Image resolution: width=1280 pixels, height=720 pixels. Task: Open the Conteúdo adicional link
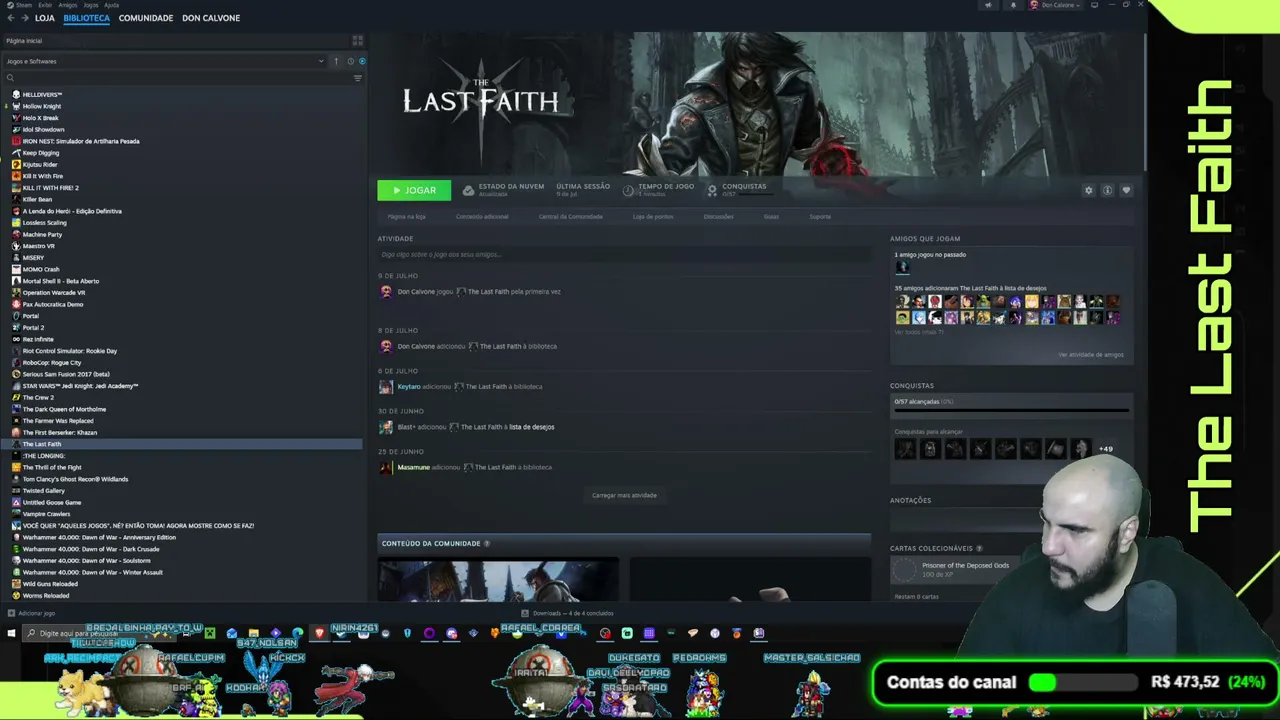point(482,216)
